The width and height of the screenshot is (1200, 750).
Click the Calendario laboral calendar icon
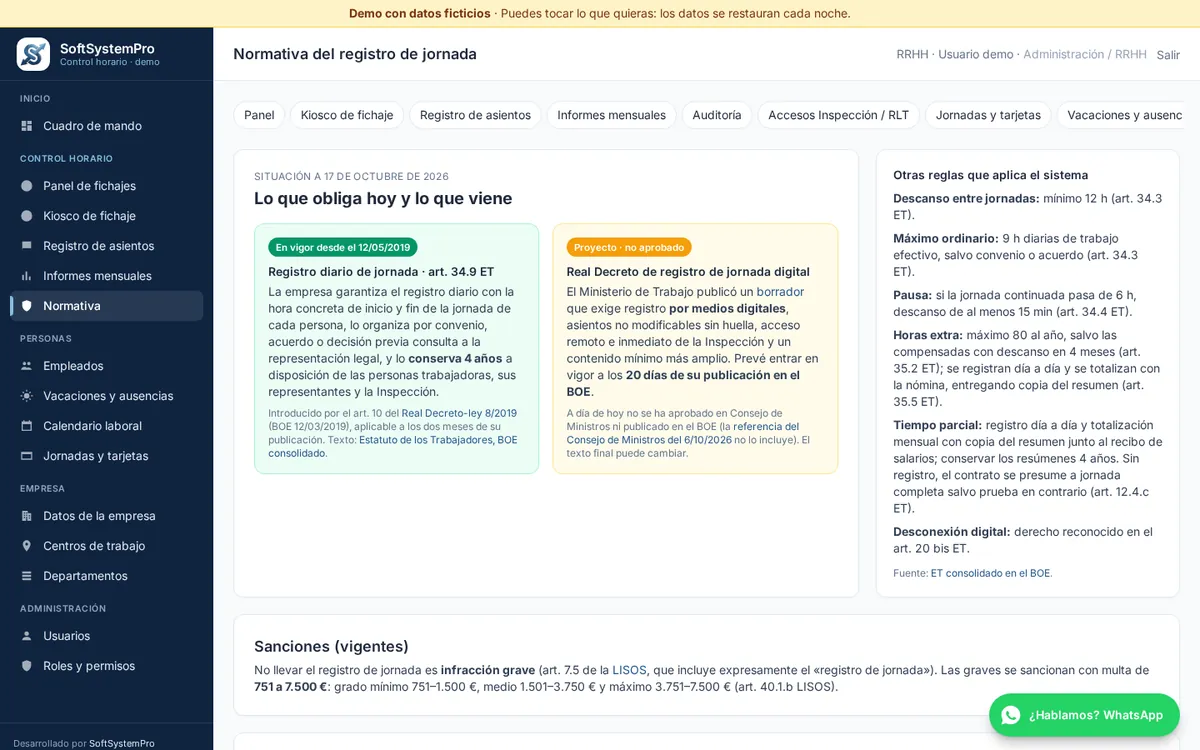click(27, 426)
